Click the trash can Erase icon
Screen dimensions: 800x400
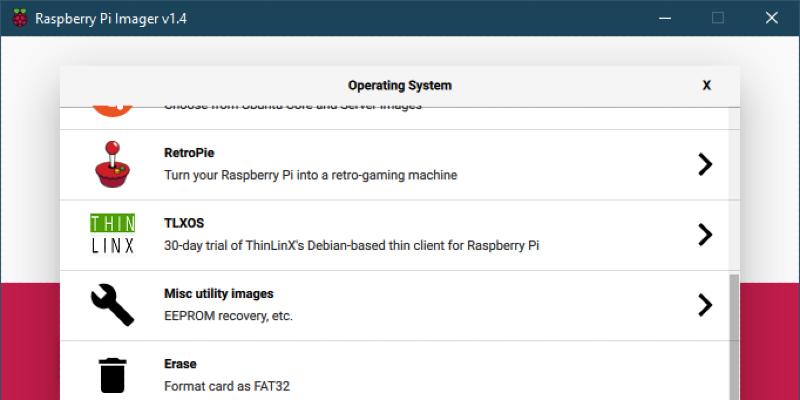[112, 375]
